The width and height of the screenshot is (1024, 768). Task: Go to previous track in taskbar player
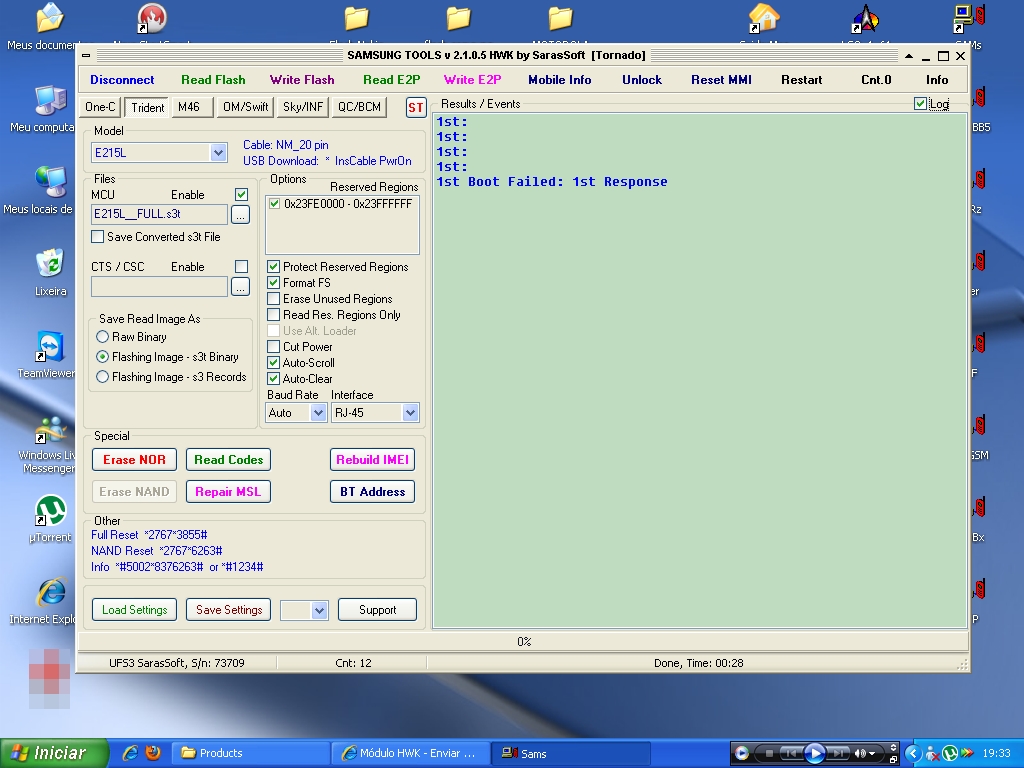click(791, 753)
